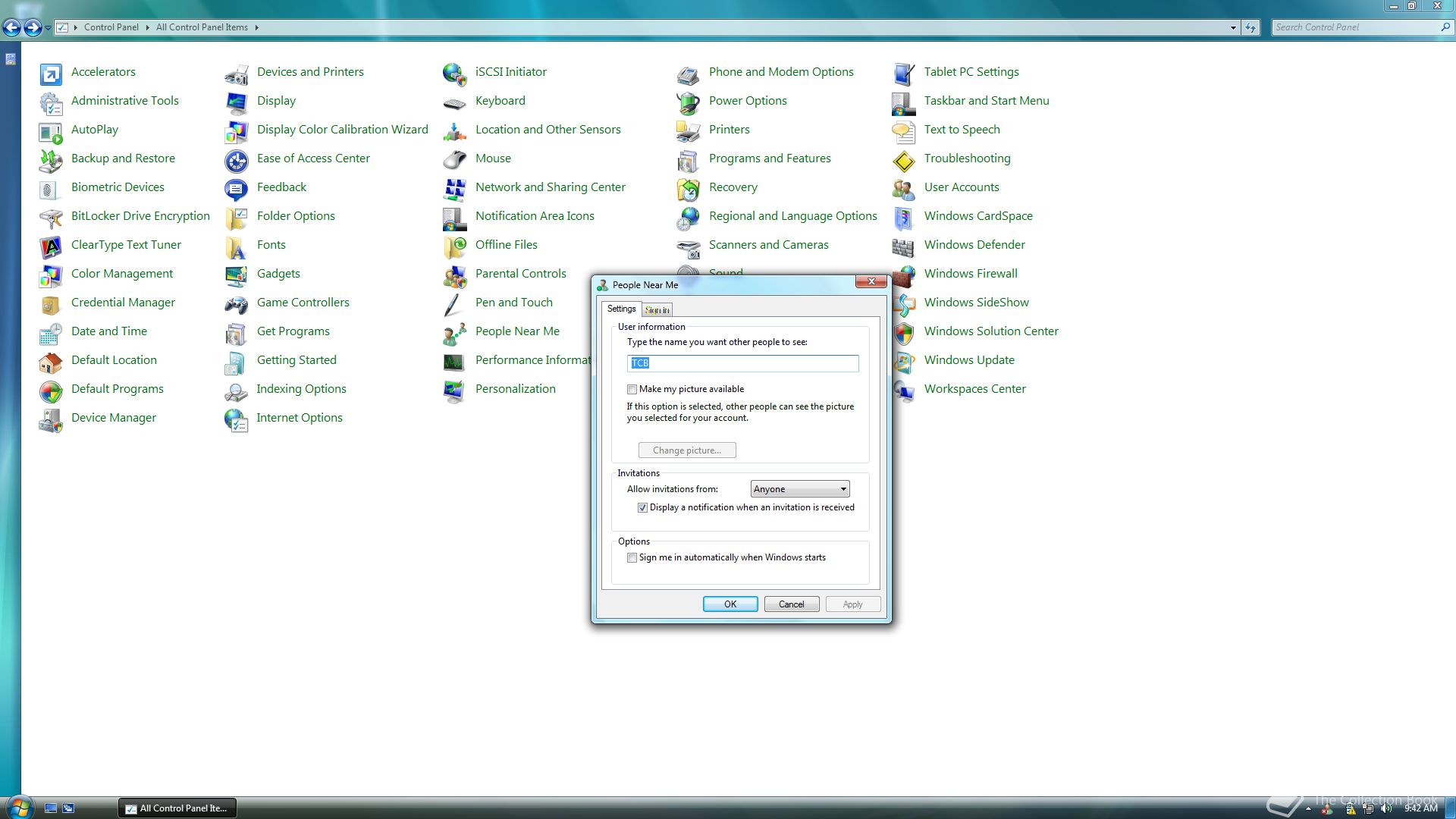Click the taskbar clock
The width and height of the screenshot is (1456, 819).
[x=1420, y=808]
